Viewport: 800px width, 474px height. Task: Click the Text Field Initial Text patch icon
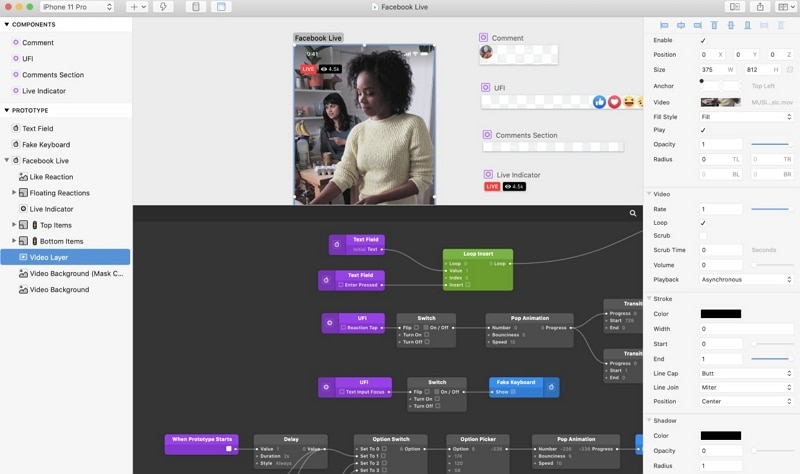click(x=337, y=245)
